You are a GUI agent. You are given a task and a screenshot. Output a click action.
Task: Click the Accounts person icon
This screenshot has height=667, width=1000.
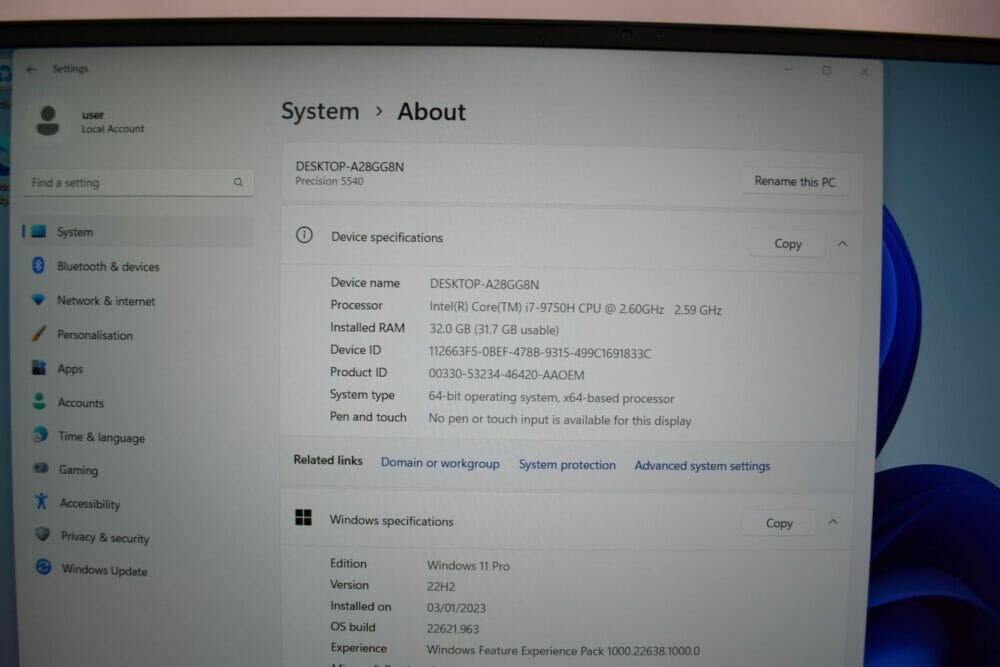[x=40, y=401]
